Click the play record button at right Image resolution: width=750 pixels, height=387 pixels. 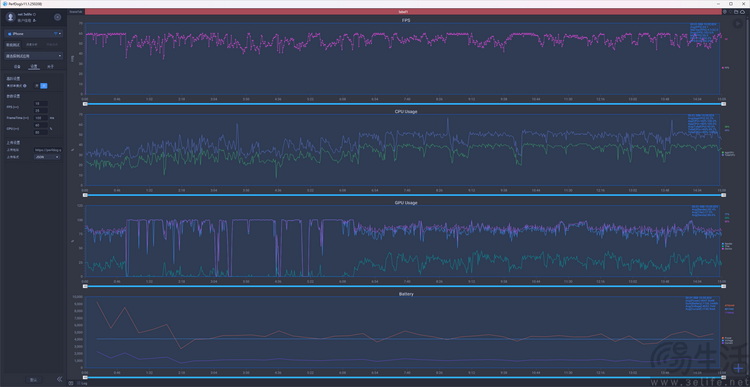click(738, 23)
